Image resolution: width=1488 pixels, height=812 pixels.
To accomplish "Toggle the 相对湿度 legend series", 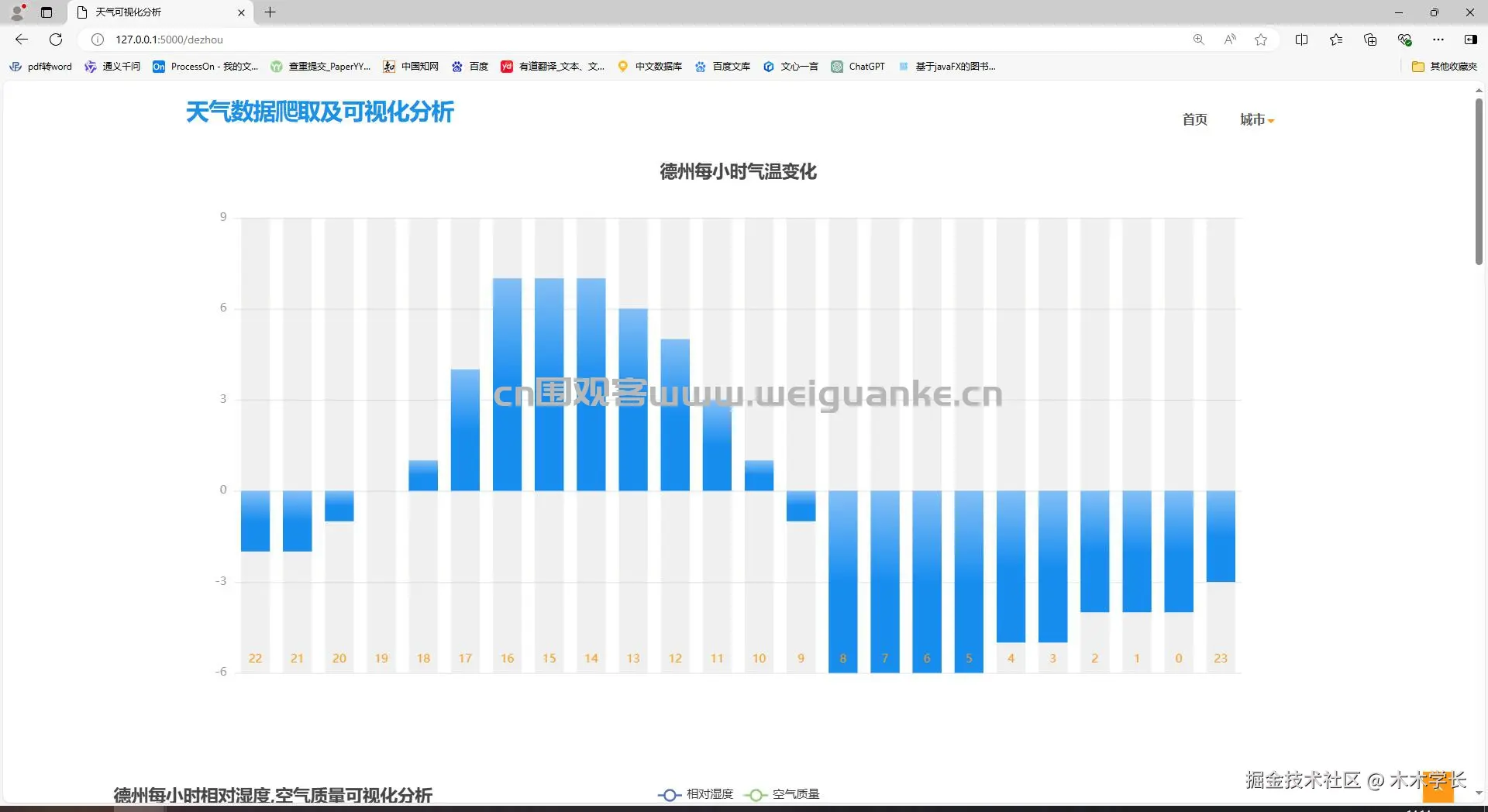I will [x=695, y=794].
